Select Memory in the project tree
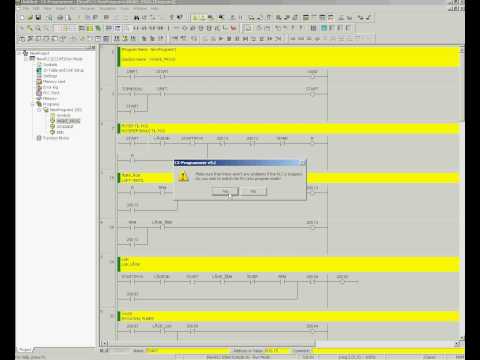480x360 pixels. click(x=50, y=98)
